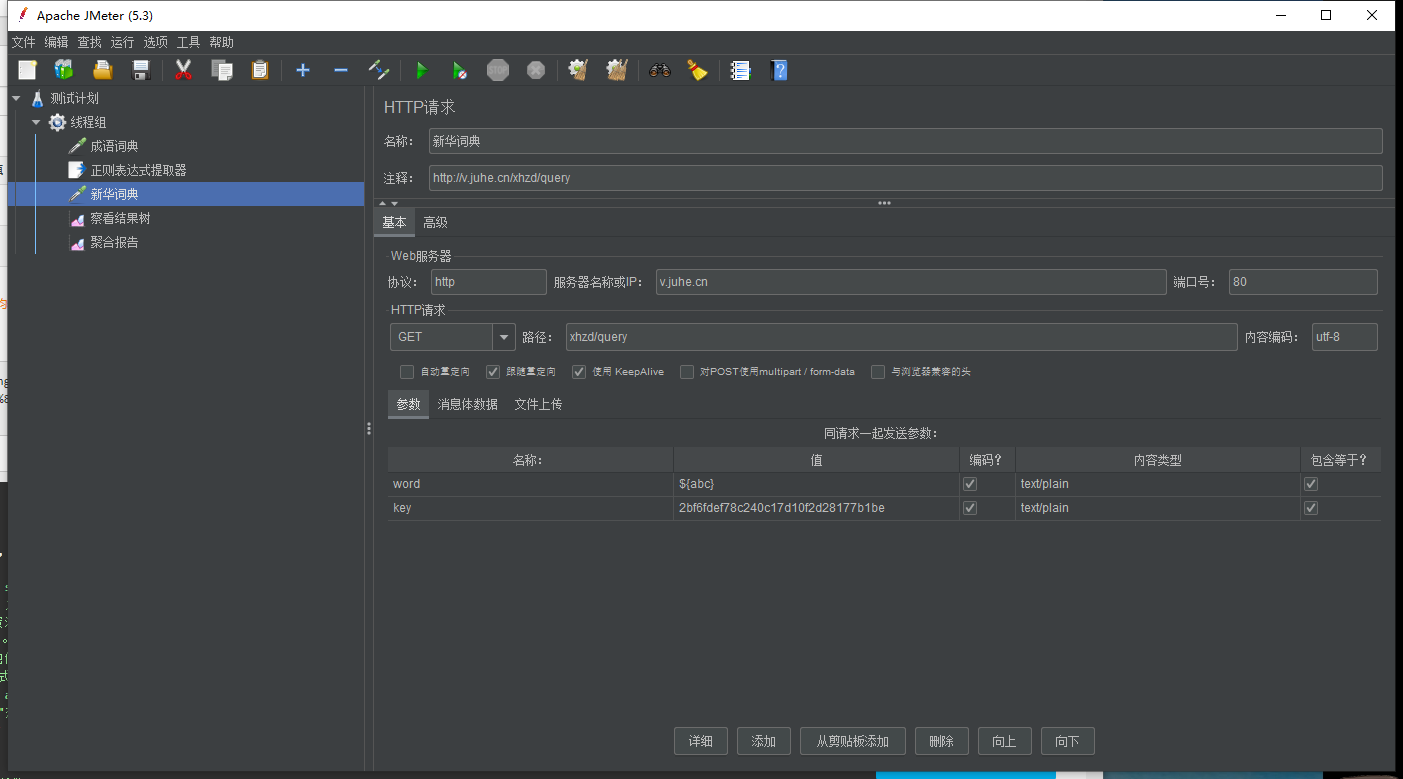Enable multipart / form-data for POST
Screen dimensions: 1403x779
[687, 372]
